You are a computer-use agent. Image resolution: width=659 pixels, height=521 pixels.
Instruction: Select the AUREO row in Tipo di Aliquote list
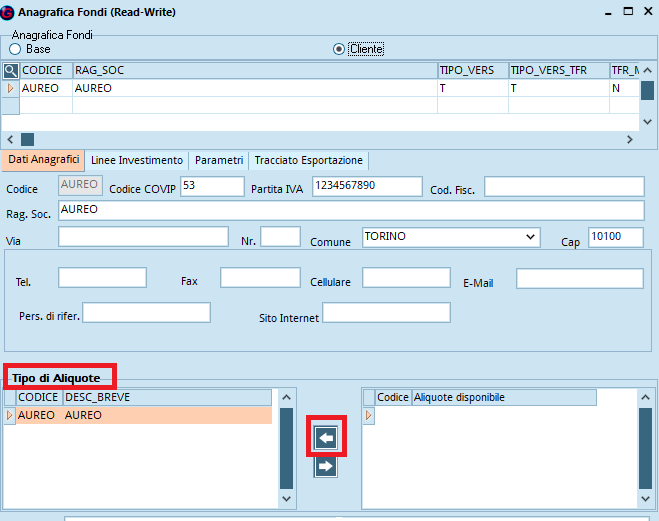tap(144, 416)
